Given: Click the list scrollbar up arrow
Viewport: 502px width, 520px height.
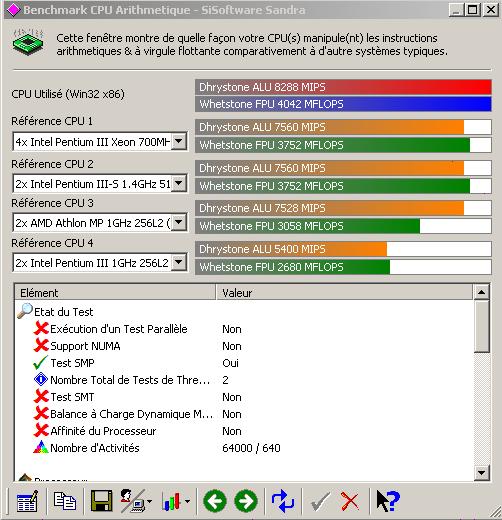Looking at the screenshot, I should (481, 292).
